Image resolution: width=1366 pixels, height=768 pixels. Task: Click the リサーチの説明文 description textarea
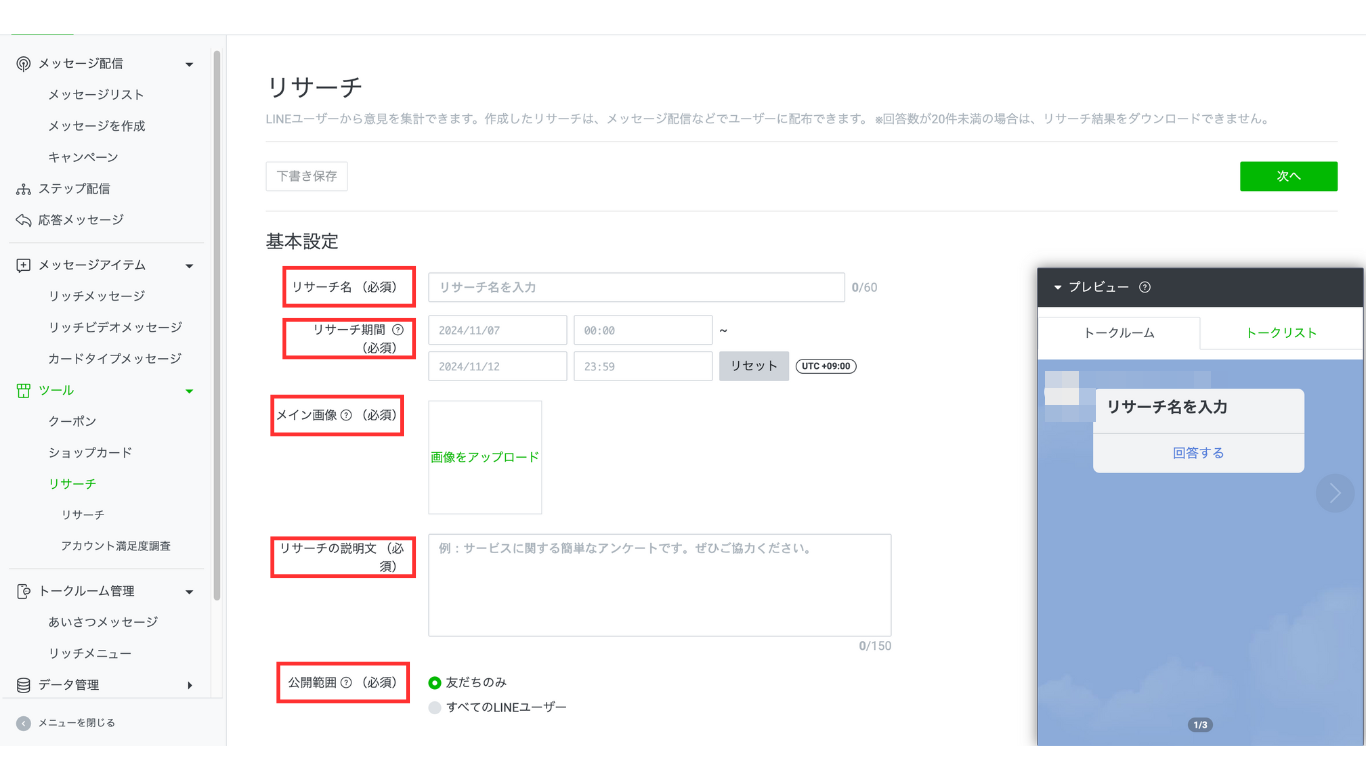click(660, 585)
